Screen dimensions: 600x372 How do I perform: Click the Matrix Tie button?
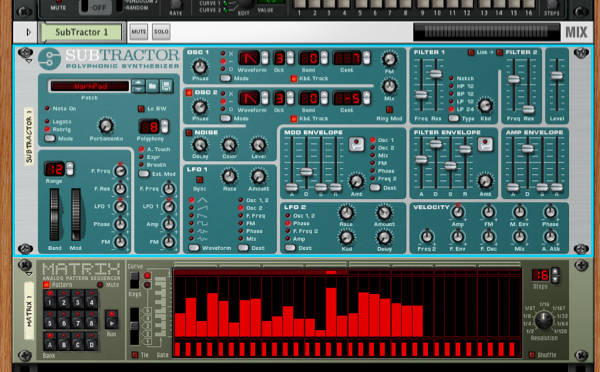click(x=135, y=355)
